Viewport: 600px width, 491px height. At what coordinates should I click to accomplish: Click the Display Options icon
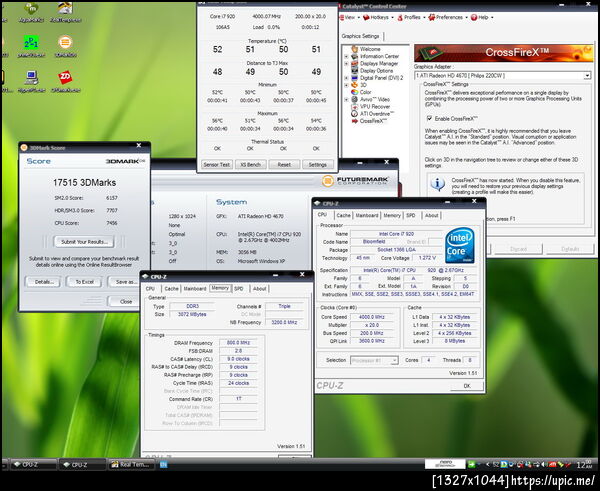355,71
